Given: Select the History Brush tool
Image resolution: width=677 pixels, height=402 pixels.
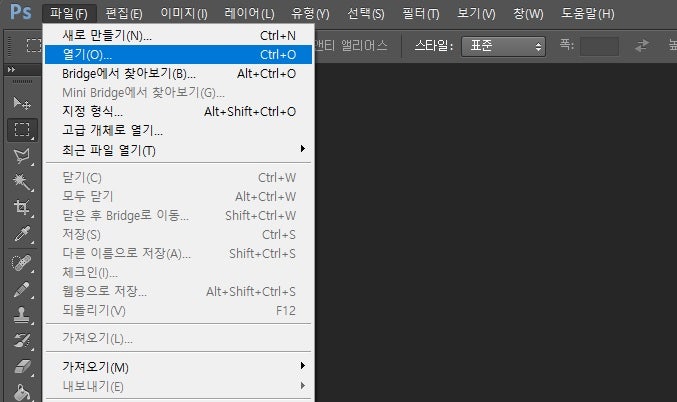Looking at the screenshot, I should (x=22, y=341).
